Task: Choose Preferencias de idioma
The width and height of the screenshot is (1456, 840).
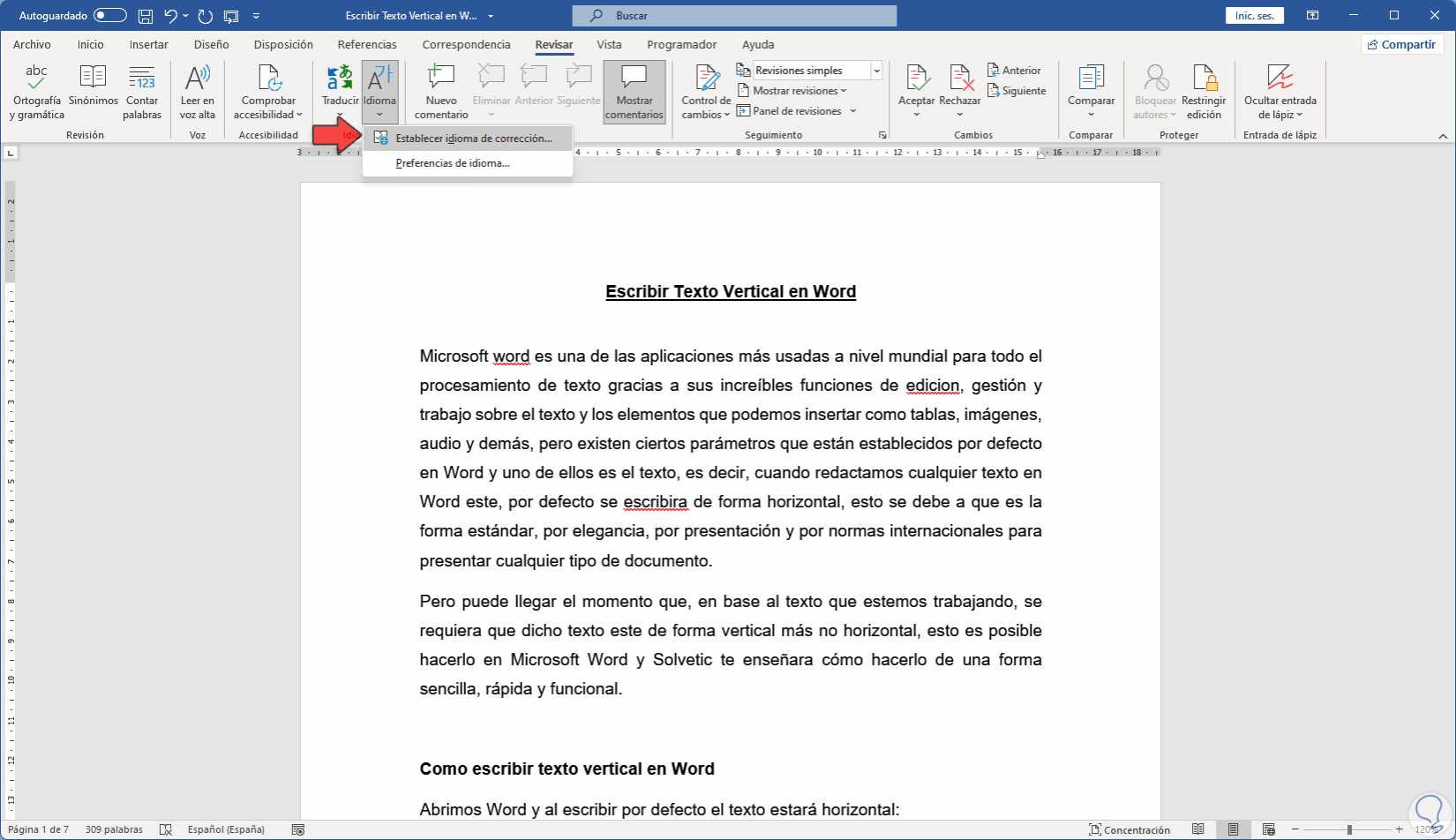Action: click(468, 163)
